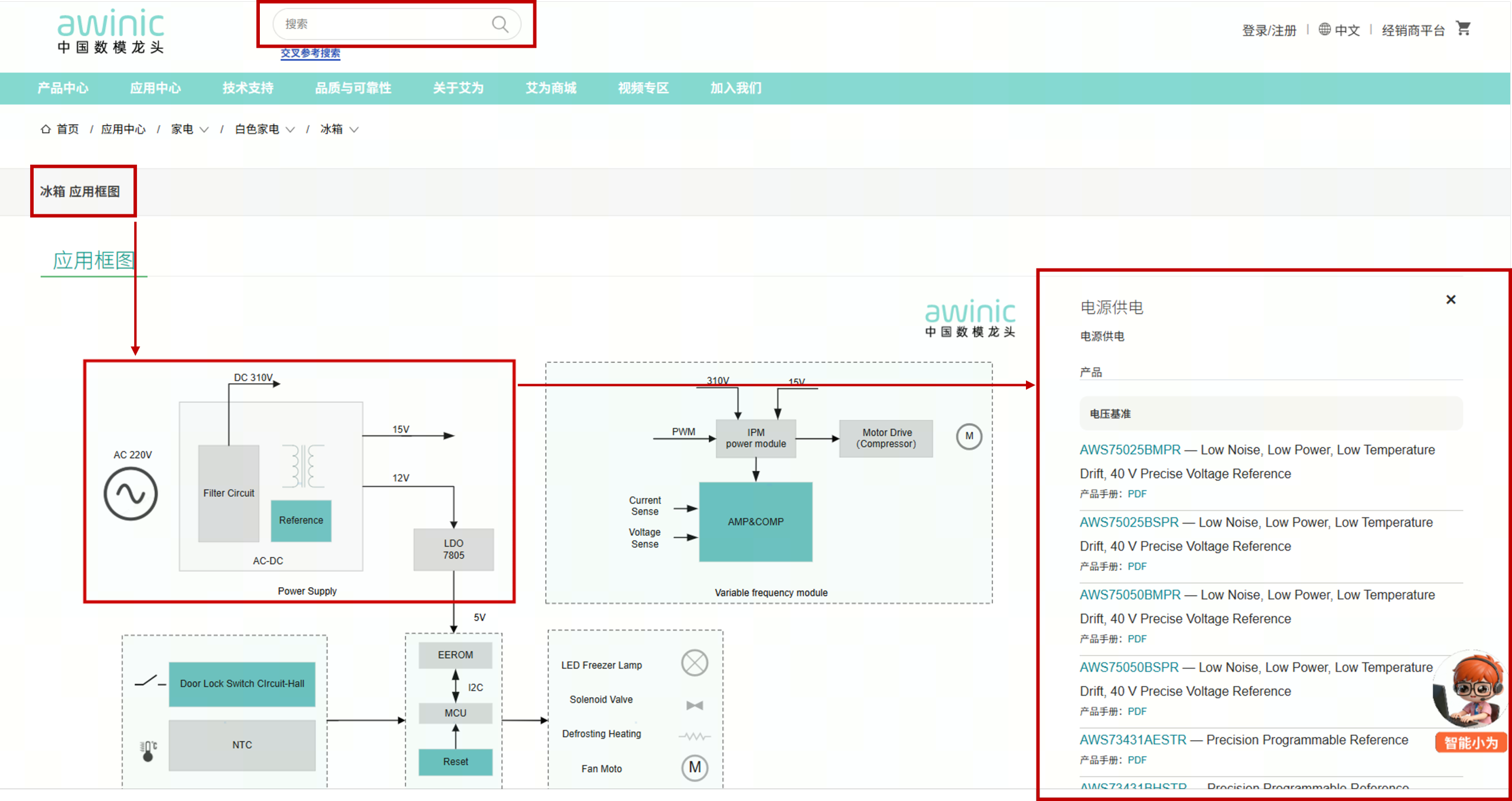Expand the 冰箱 breadcrumb dropdown
Image resolution: width=1512 pixels, height=801 pixels.
point(354,129)
